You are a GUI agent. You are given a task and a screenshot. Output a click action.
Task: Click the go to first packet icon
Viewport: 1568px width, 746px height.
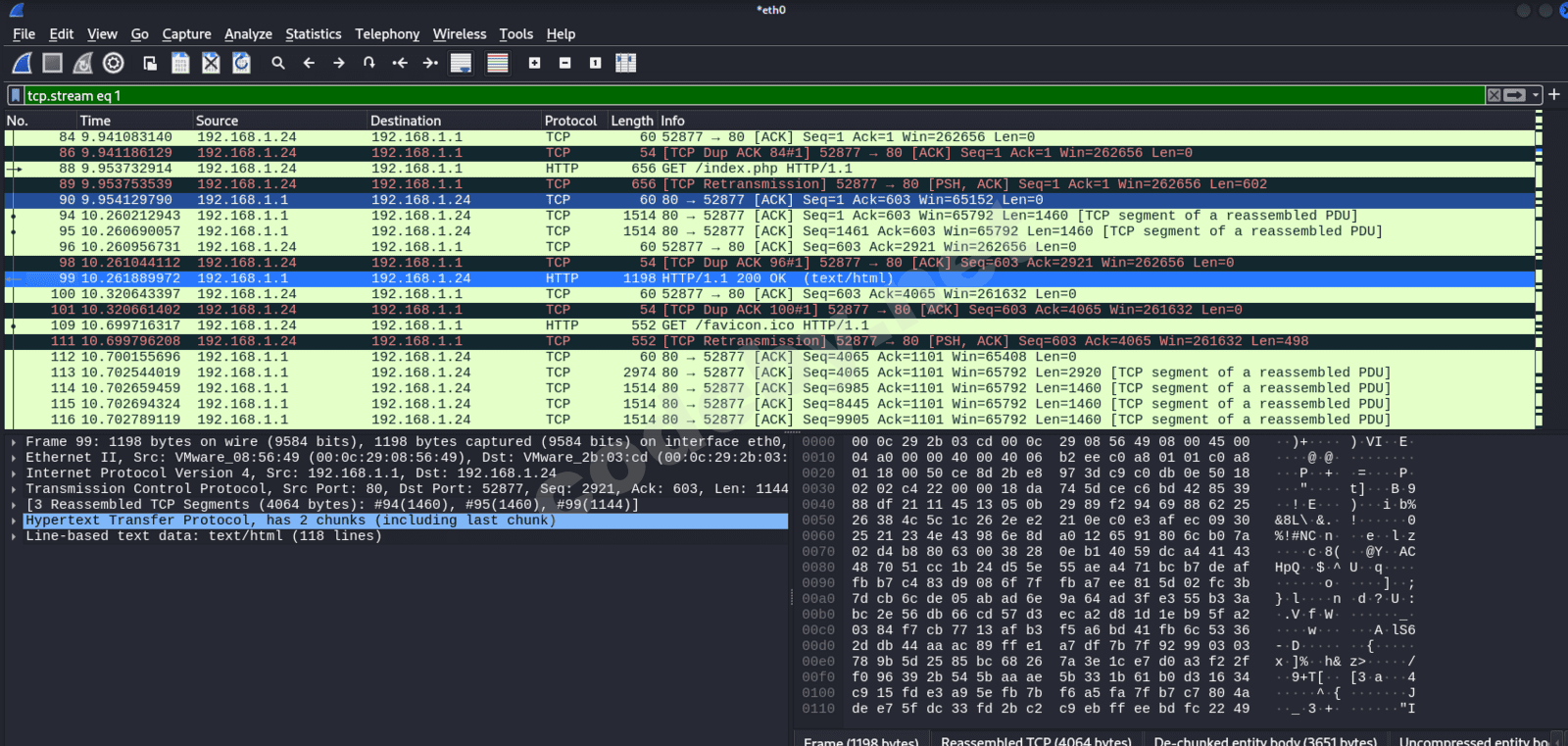pos(400,63)
